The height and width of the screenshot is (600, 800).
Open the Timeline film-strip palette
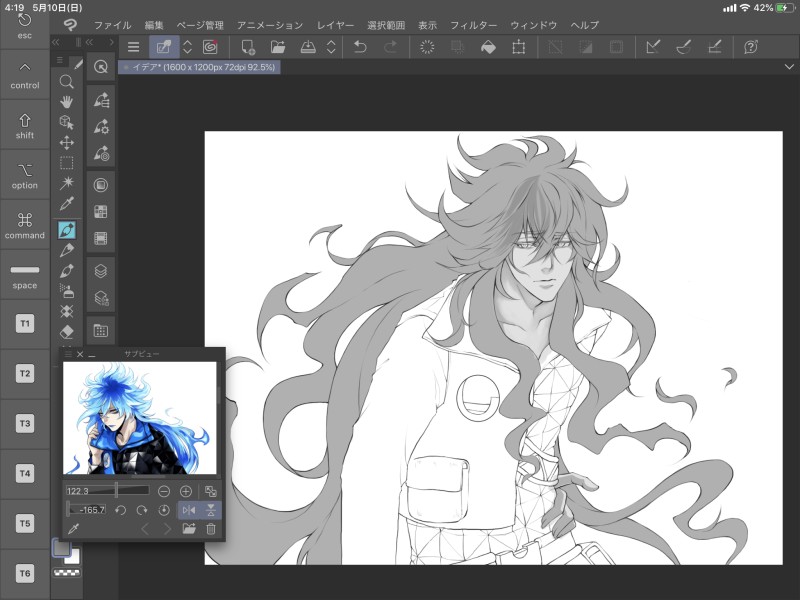[x=101, y=238]
